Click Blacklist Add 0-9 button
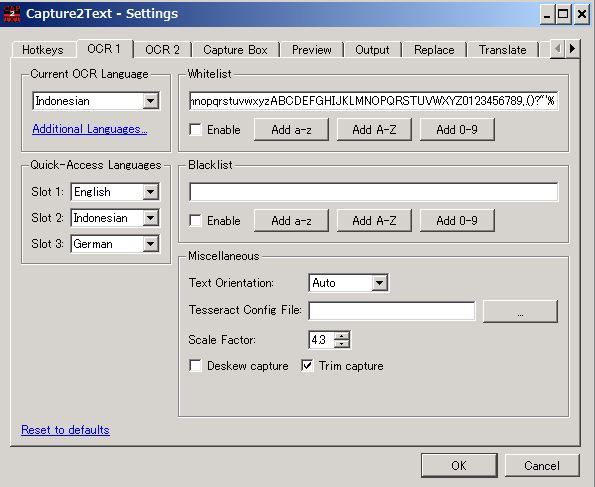The image size is (595, 487). click(x=457, y=221)
